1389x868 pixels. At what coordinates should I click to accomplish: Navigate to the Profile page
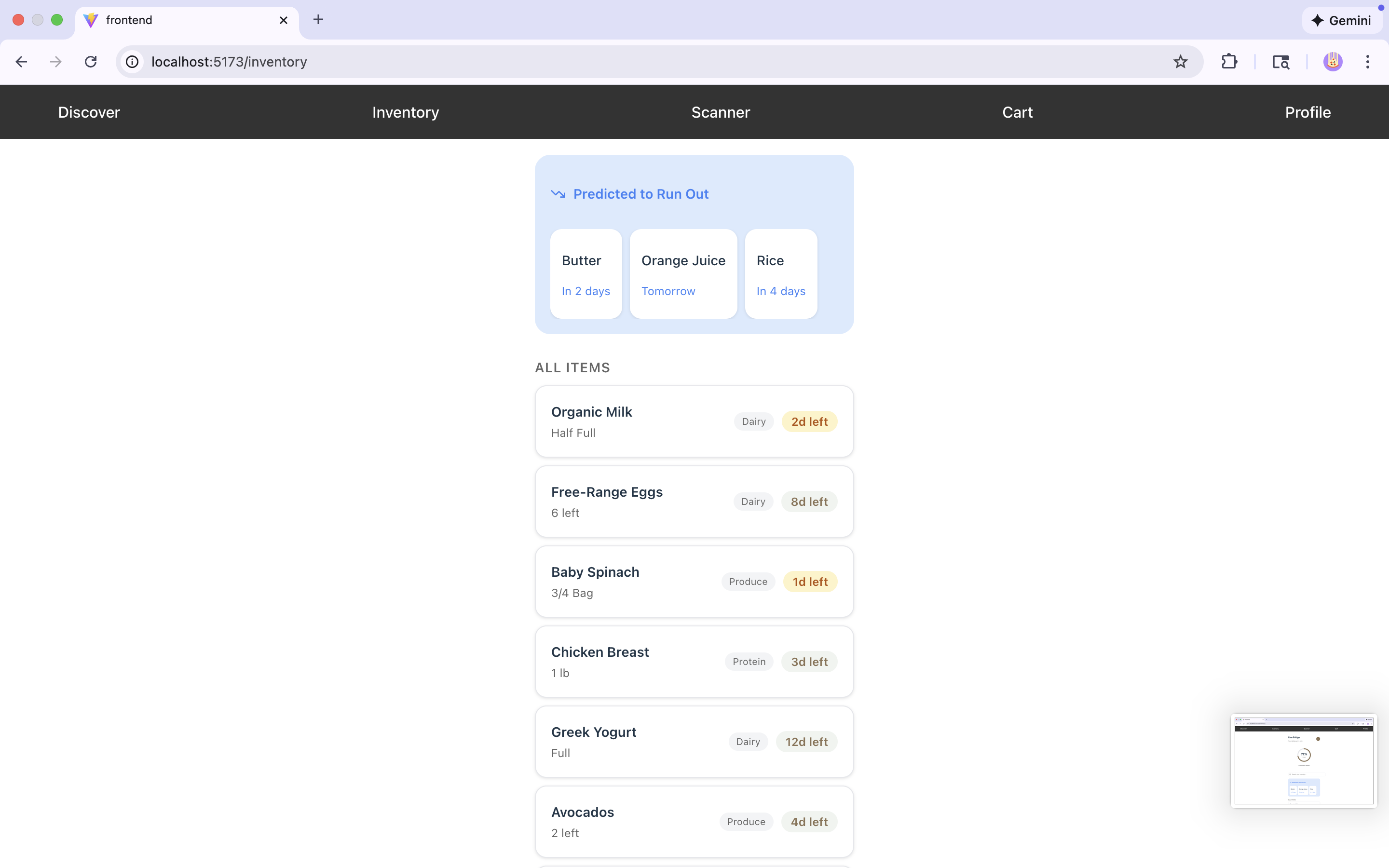pyautogui.click(x=1307, y=112)
